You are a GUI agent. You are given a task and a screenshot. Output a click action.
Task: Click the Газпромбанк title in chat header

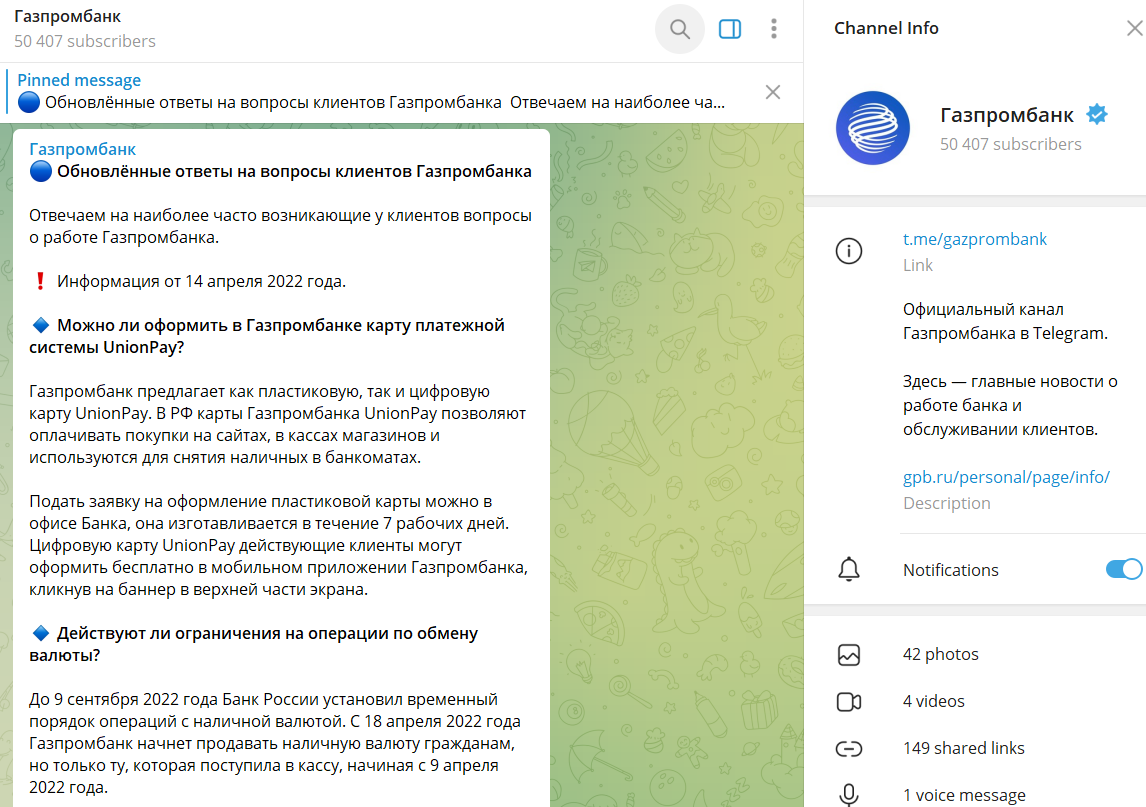click(67, 16)
